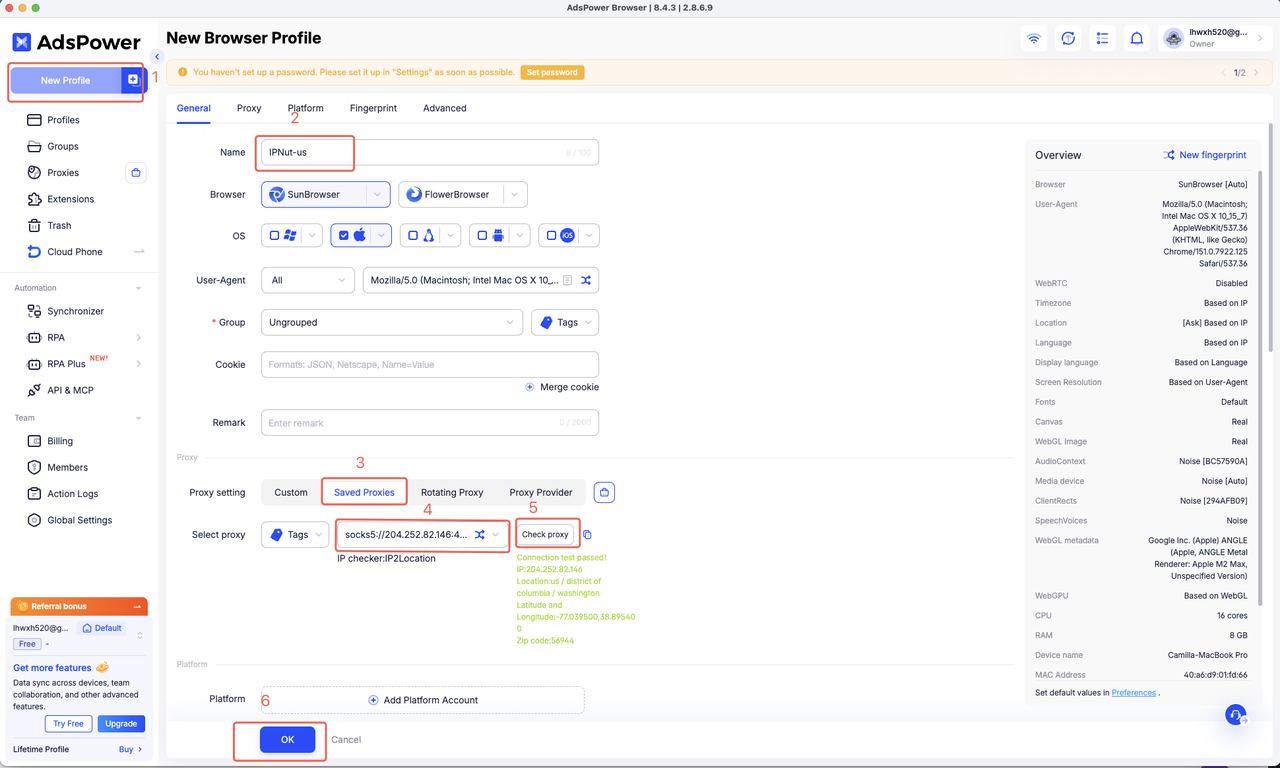The height and width of the screenshot is (768, 1280).
Task: Open Trash in the sidebar
Action: click(x=59, y=225)
